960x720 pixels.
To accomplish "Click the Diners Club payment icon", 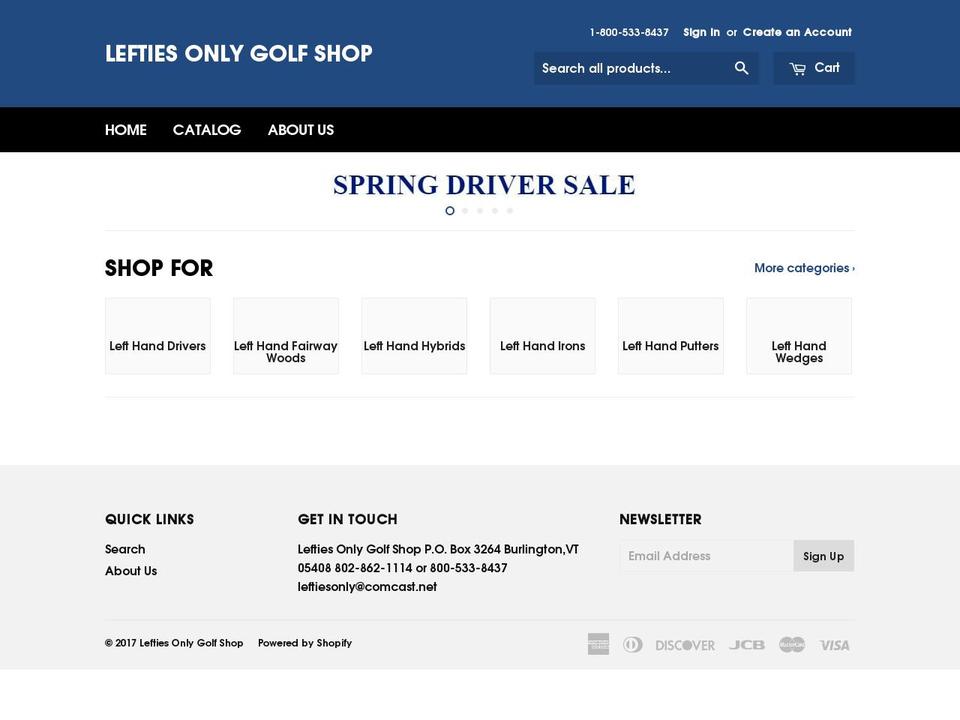I will click(633, 644).
